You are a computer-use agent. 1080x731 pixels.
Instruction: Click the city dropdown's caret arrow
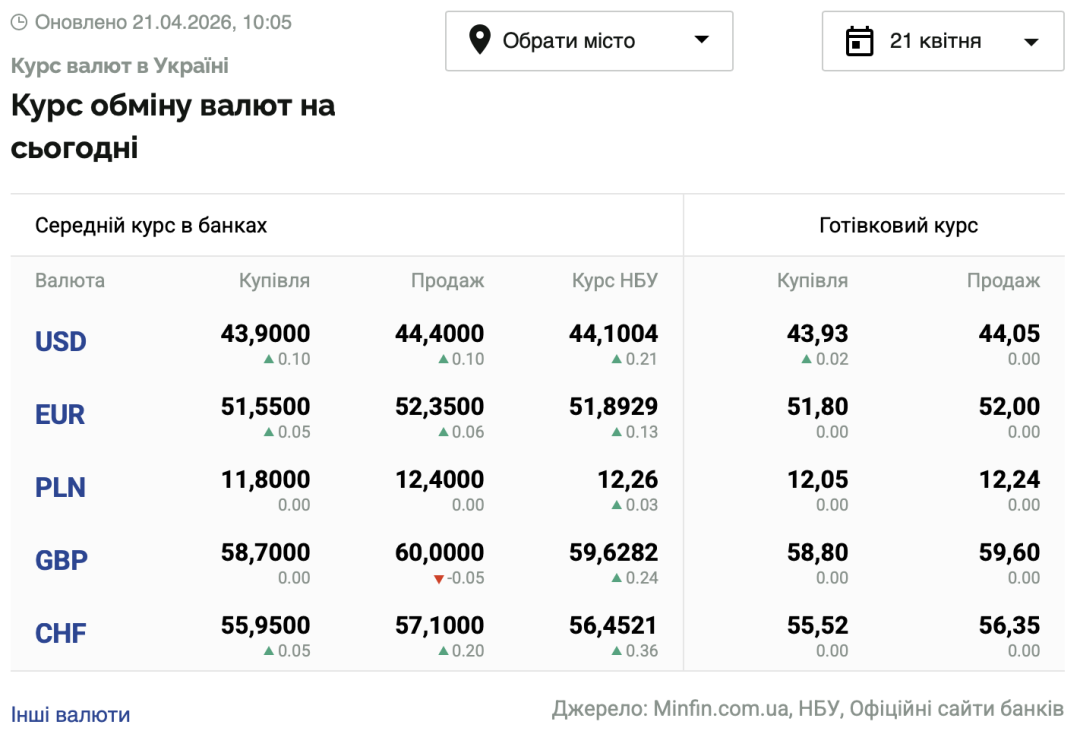tap(702, 41)
